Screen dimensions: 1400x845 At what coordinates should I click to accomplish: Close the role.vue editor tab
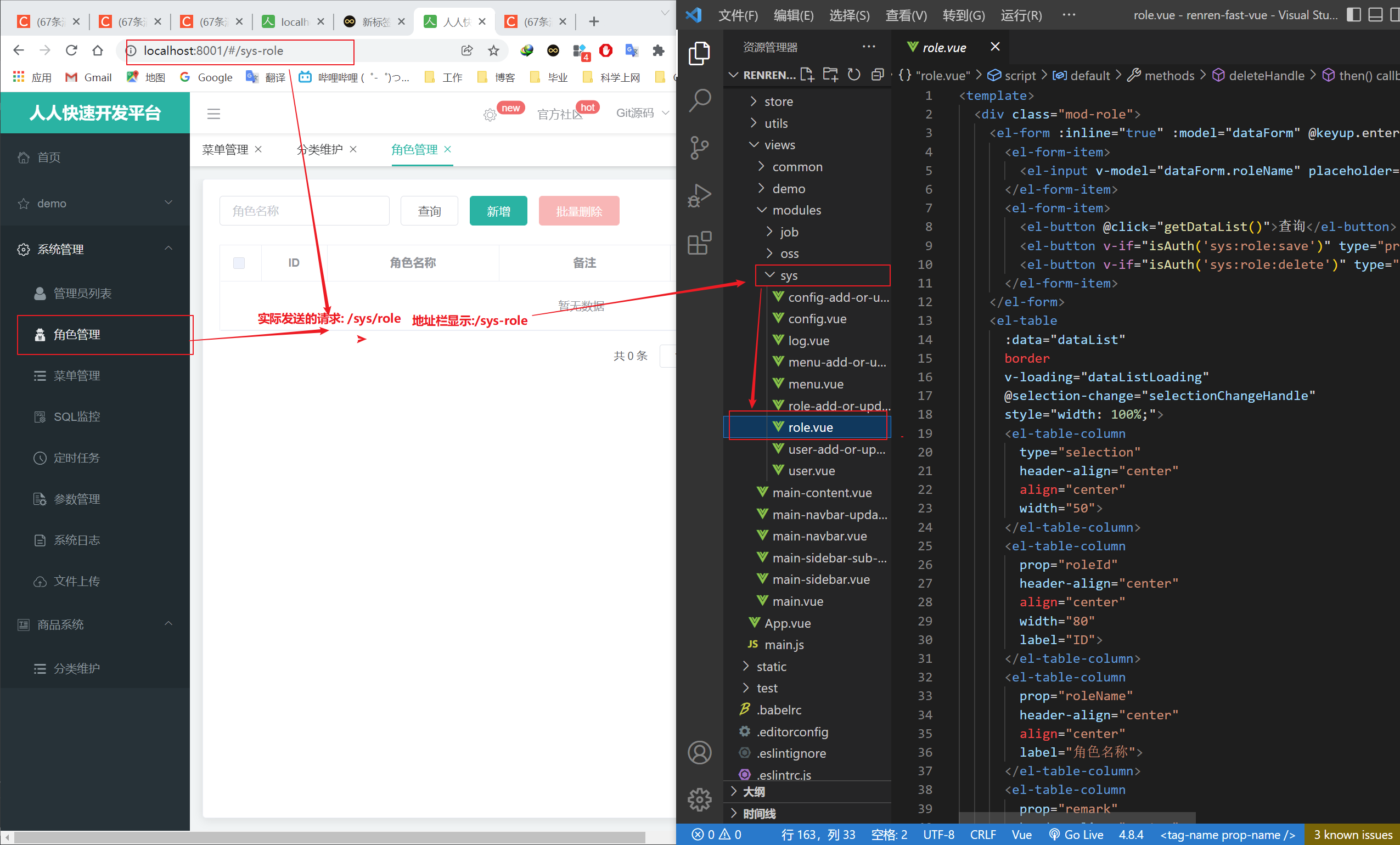[x=995, y=47]
